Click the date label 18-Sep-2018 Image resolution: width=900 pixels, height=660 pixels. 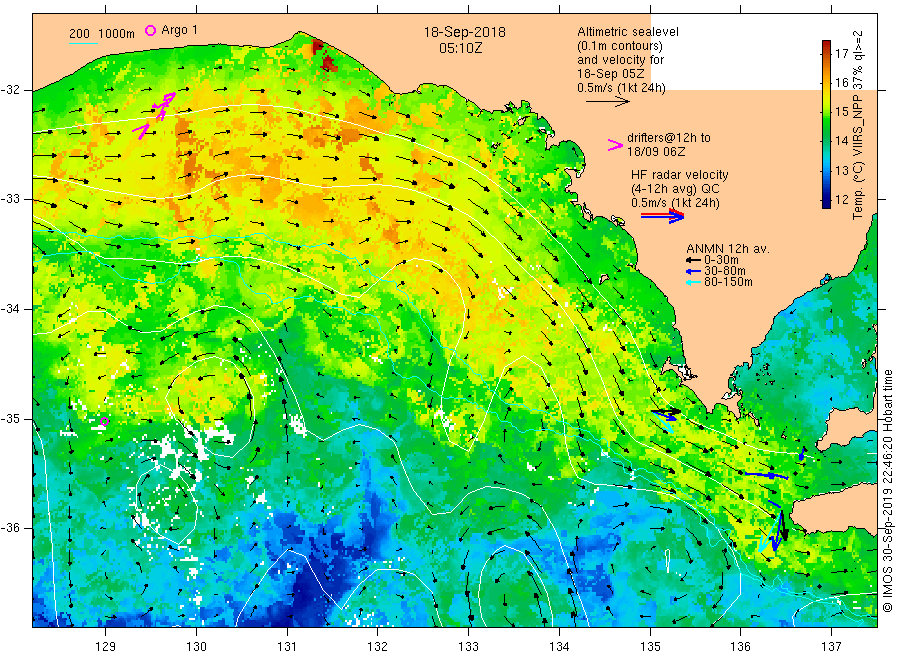pyautogui.click(x=464, y=32)
